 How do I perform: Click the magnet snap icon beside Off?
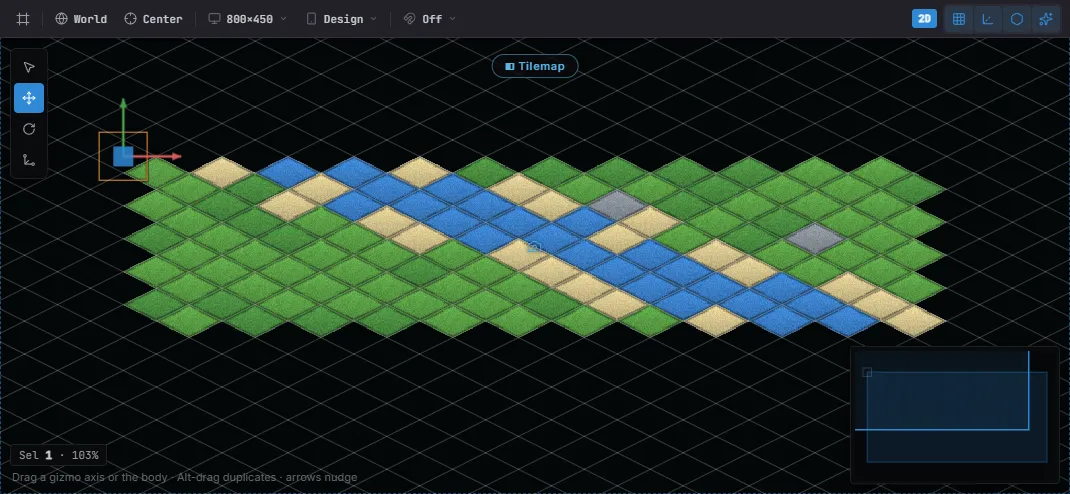click(x=409, y=19)
